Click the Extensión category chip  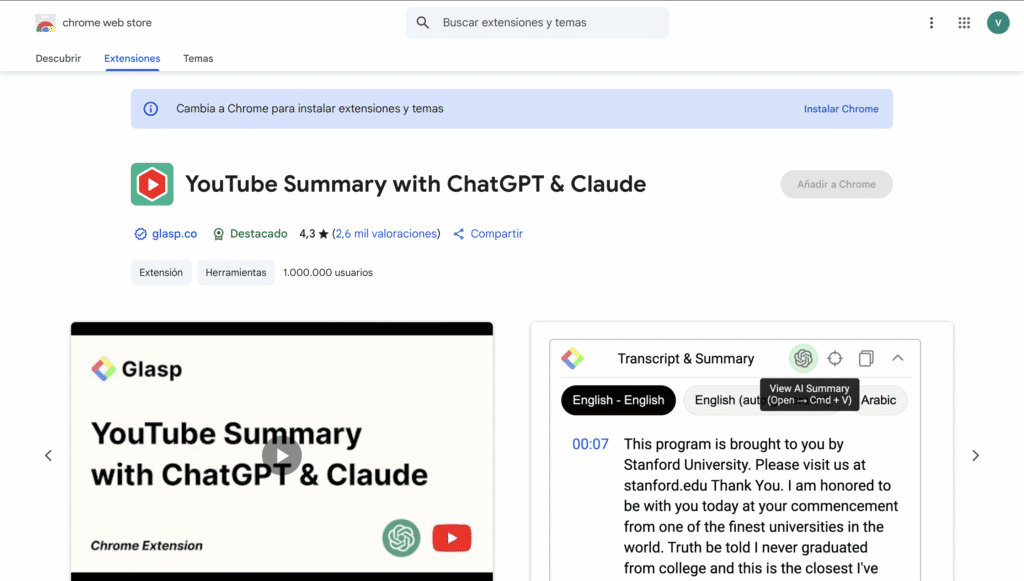(161, 272)
